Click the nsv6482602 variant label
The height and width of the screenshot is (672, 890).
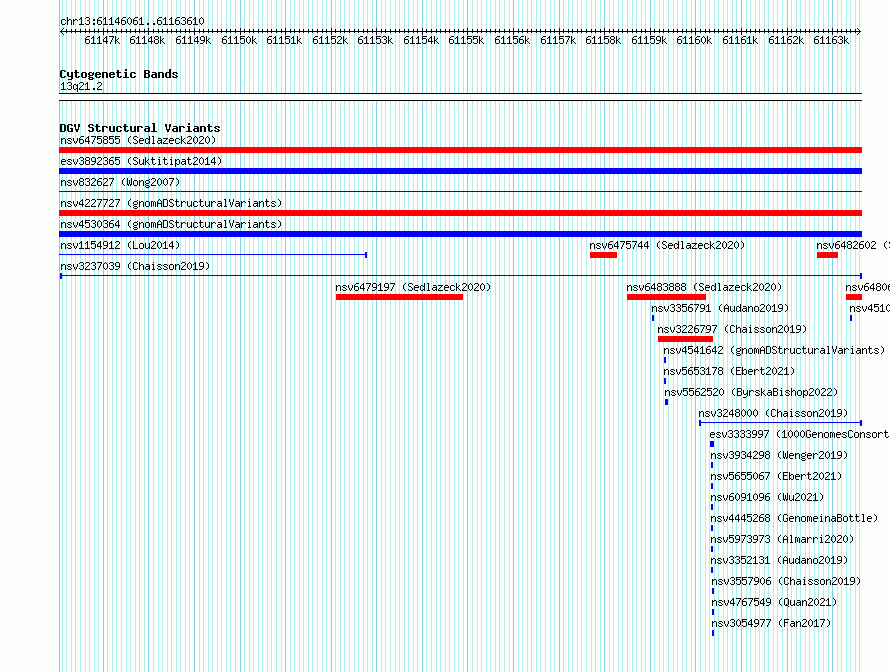[x=853, y=245]
